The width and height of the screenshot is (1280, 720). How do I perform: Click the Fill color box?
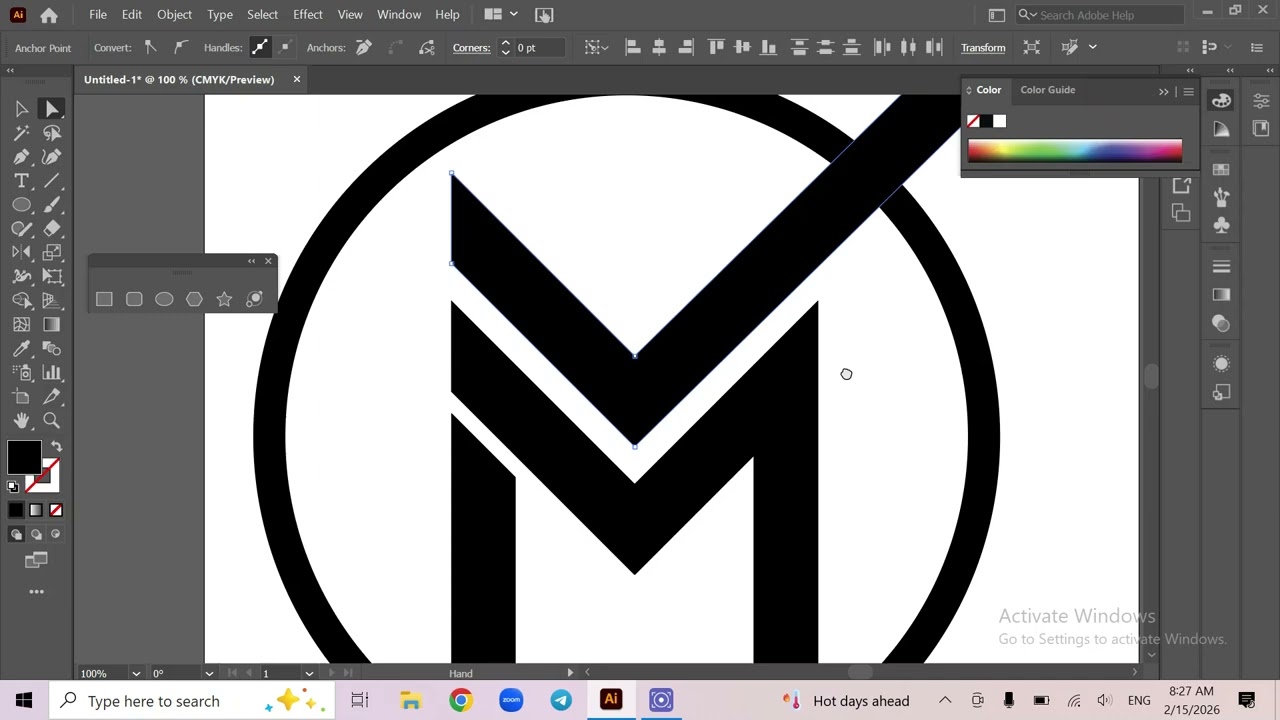[x=24, y=459]
